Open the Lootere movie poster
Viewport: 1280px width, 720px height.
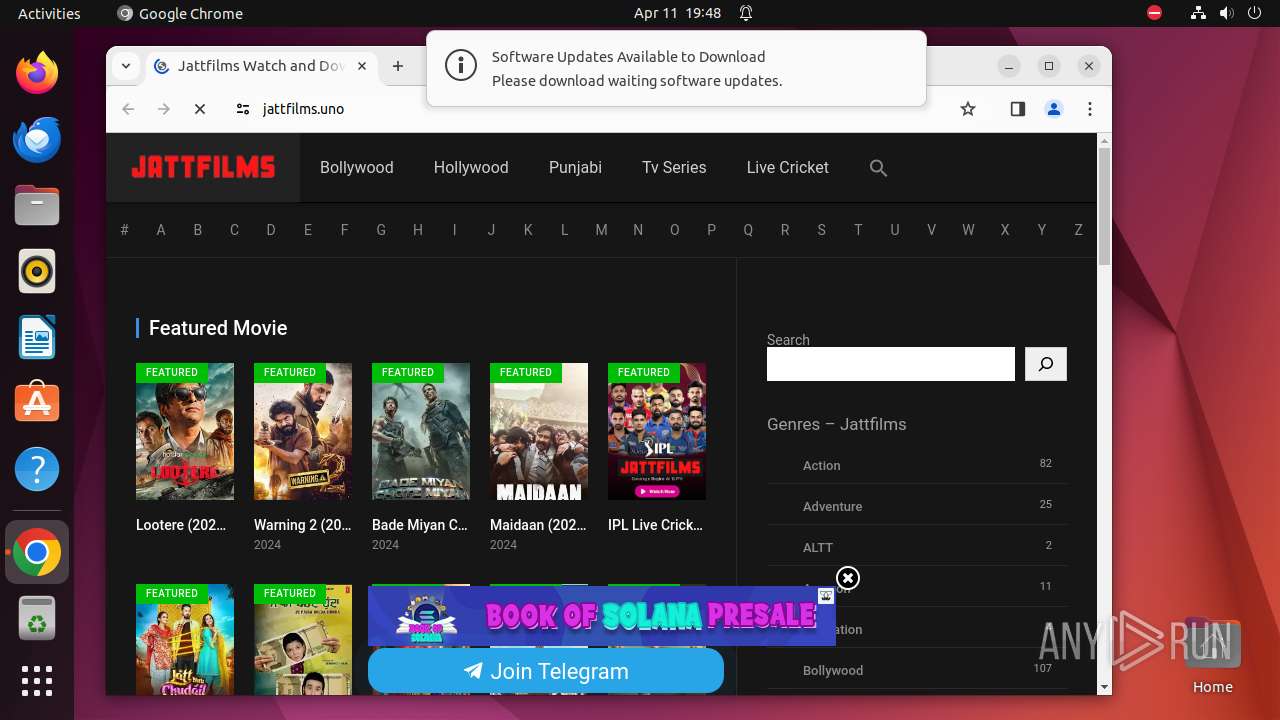coord(185,431)
